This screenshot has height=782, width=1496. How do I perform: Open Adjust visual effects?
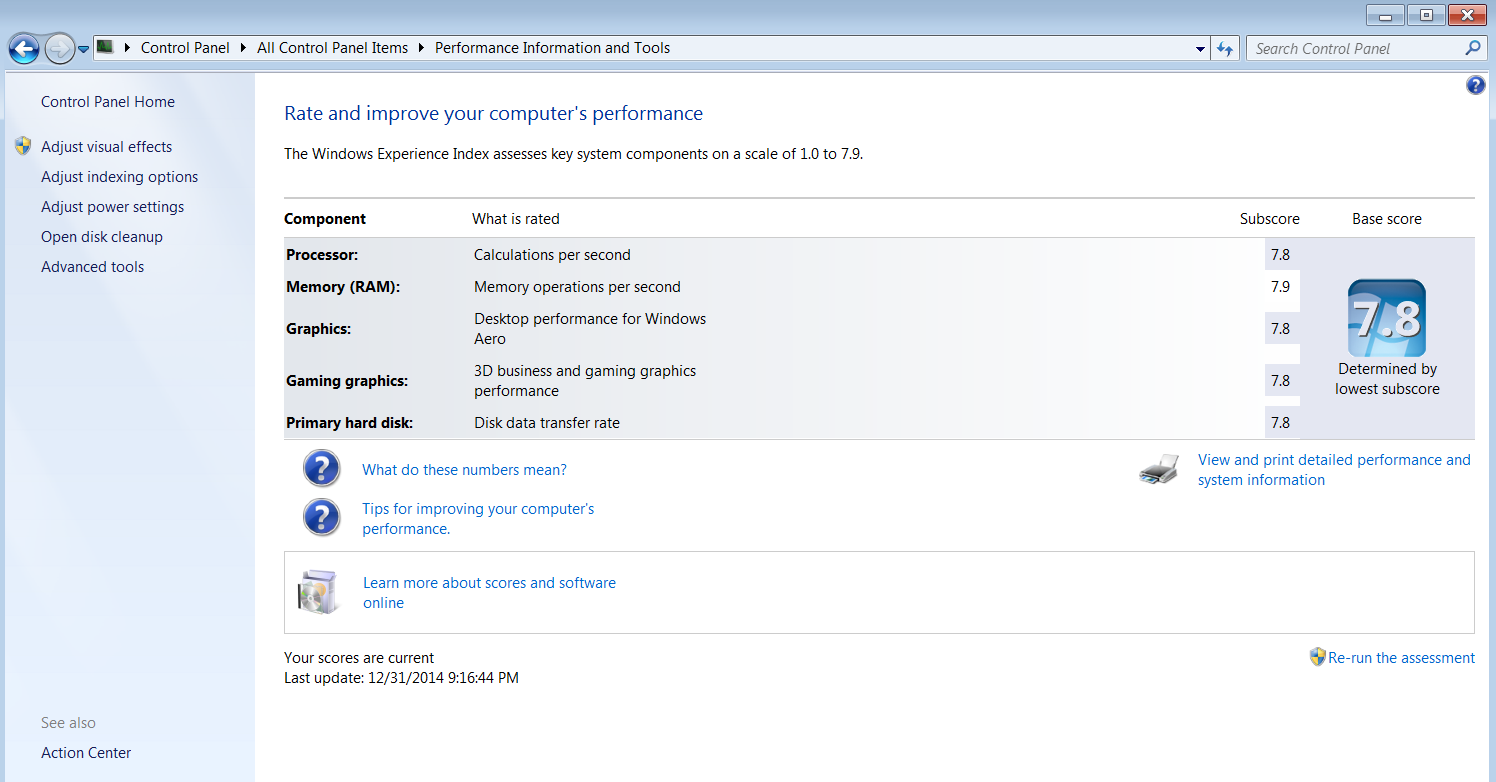pos(107,147)
